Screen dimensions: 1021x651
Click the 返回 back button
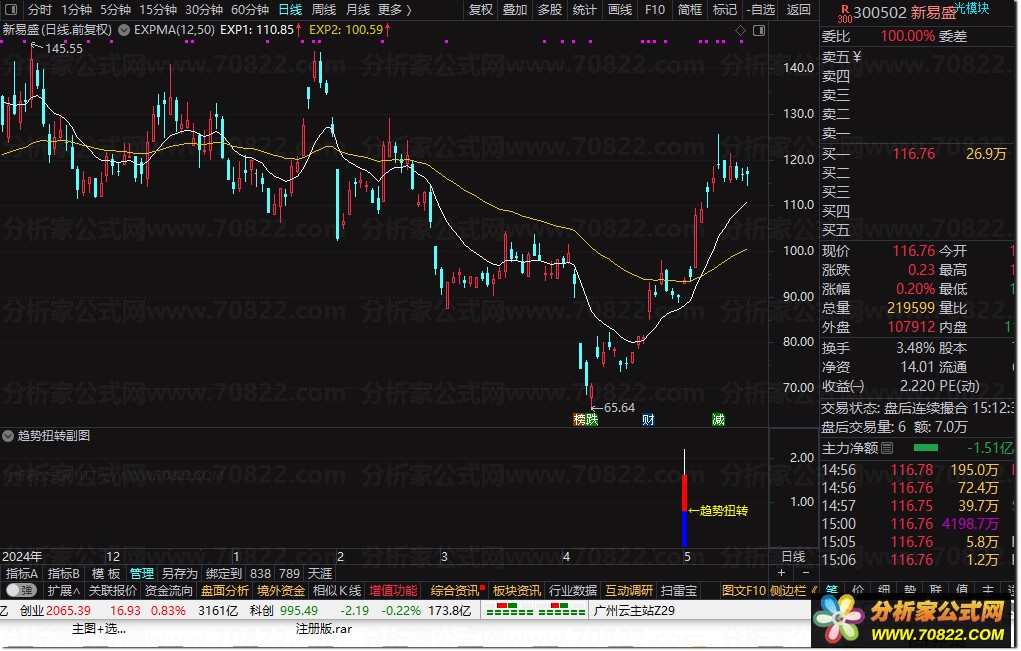coord(798,10)
